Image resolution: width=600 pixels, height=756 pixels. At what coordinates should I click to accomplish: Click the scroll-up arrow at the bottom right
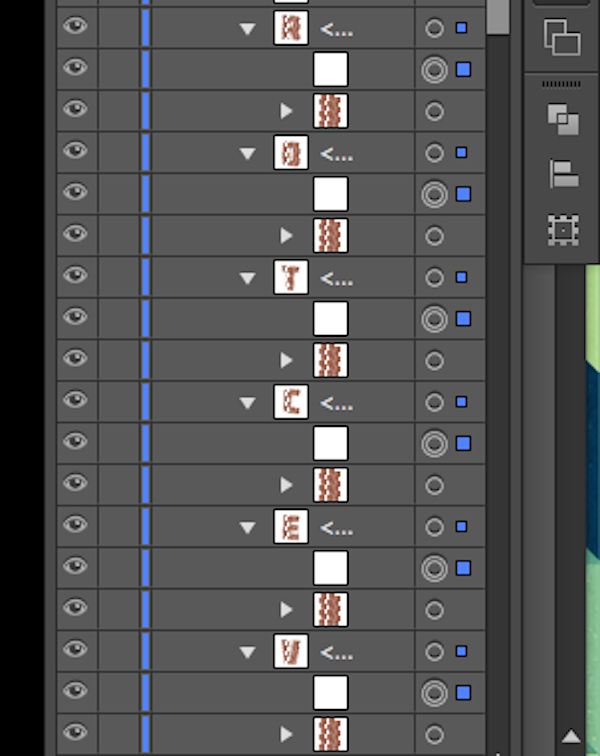tap(571, 737)
